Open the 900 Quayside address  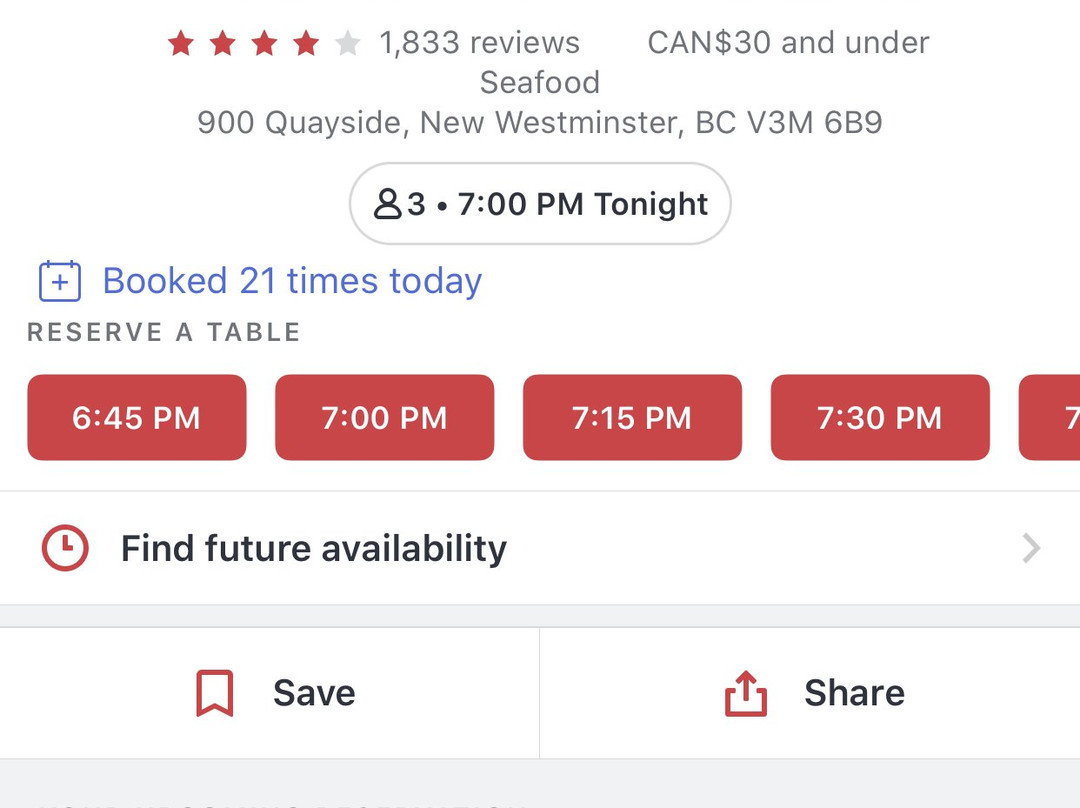pyautogui.click(x=540, y=123)
